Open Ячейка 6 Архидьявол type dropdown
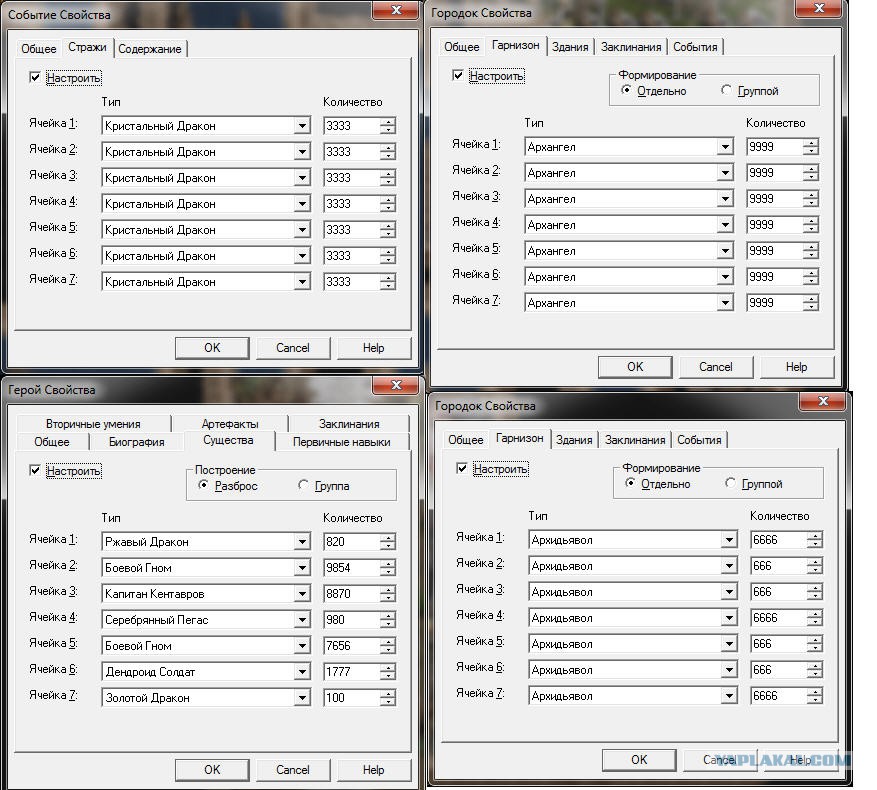877x790 pixels. pyautogui.click(x=729, y=670)
